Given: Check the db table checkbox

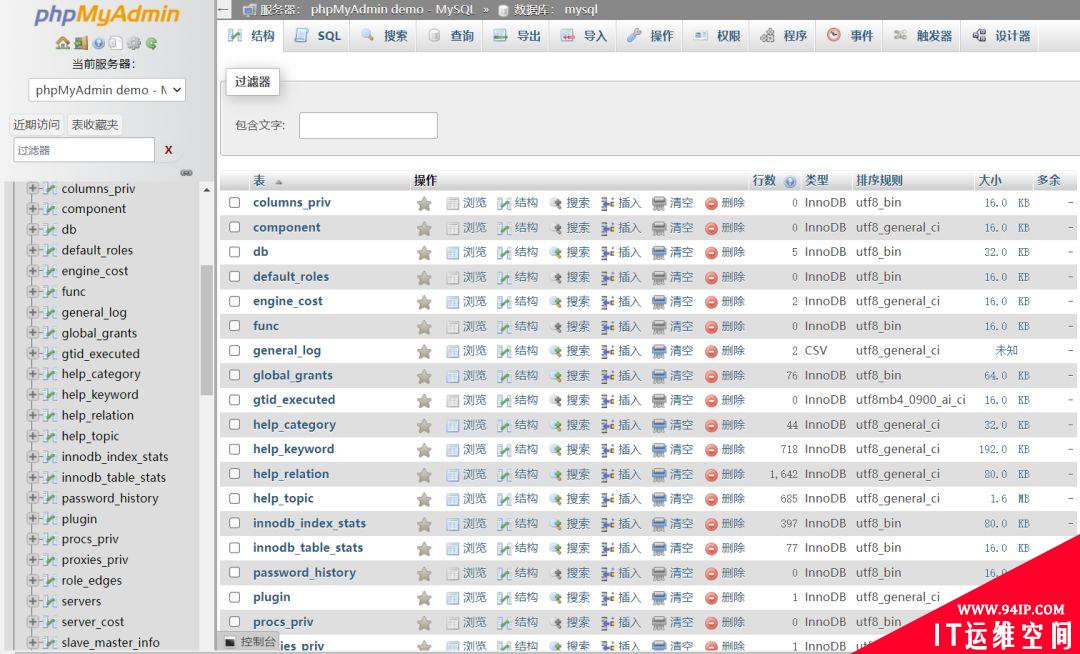Looking at the screenshot, I should point(235,252).
